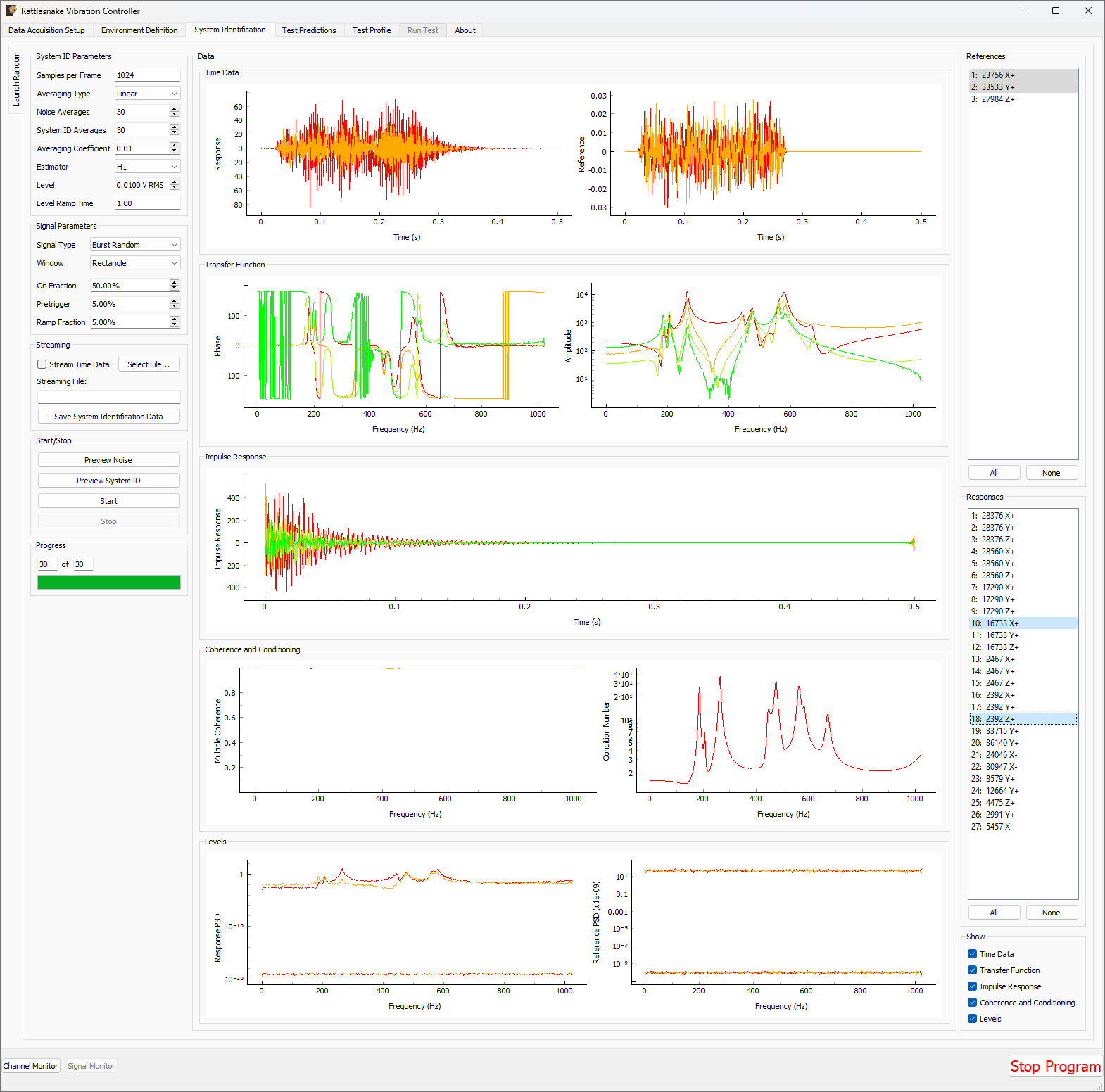Image resolution: width=1105 pixels, height=1092 pixels.
Task: Open the Environment Definition tab
Action: (x=139, y=30)
